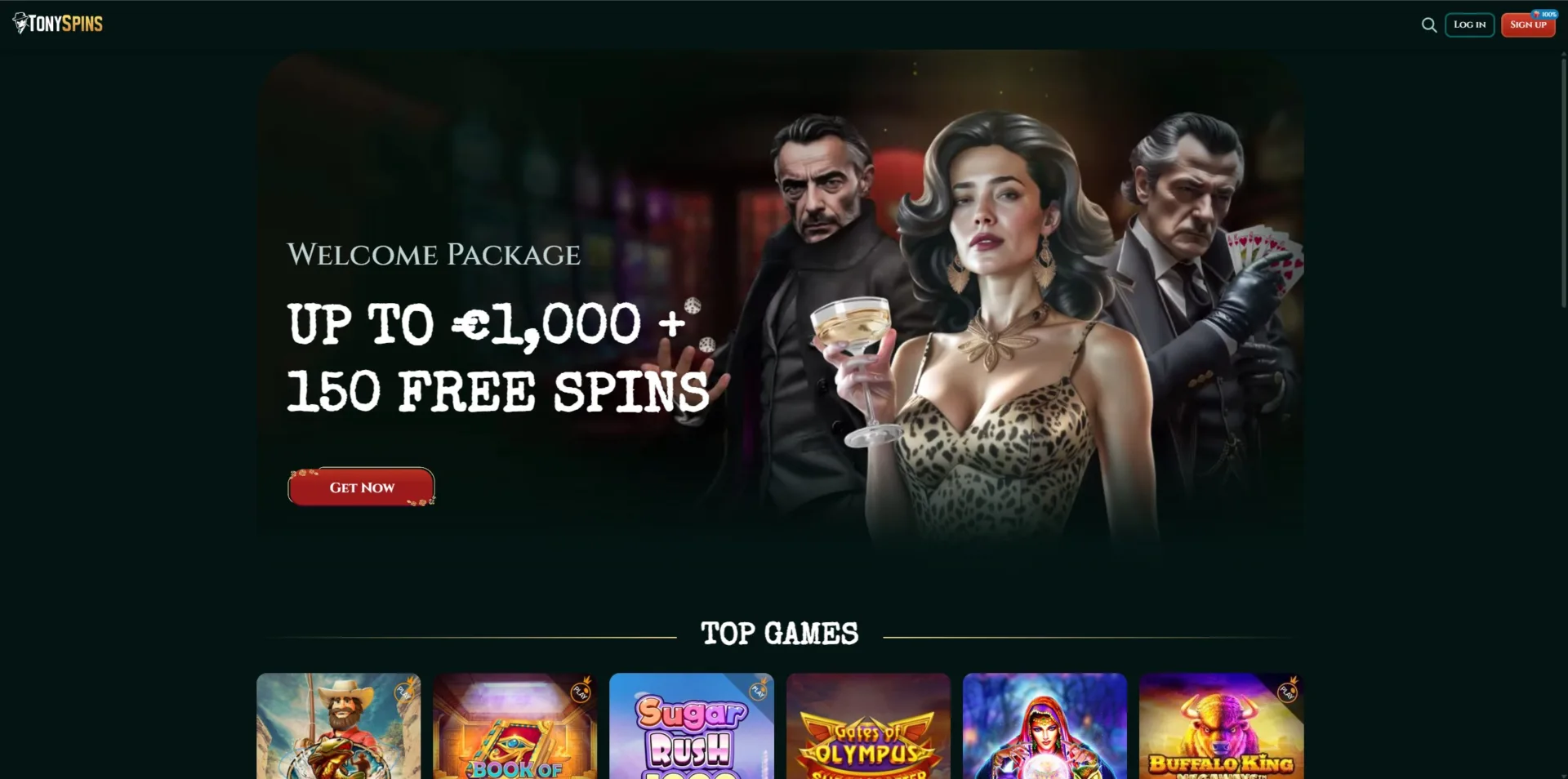The height and width of the screenshot is (779, 1568).
Task: Open the Sugar Rush game thumbnail
Action: pos(691,726)
